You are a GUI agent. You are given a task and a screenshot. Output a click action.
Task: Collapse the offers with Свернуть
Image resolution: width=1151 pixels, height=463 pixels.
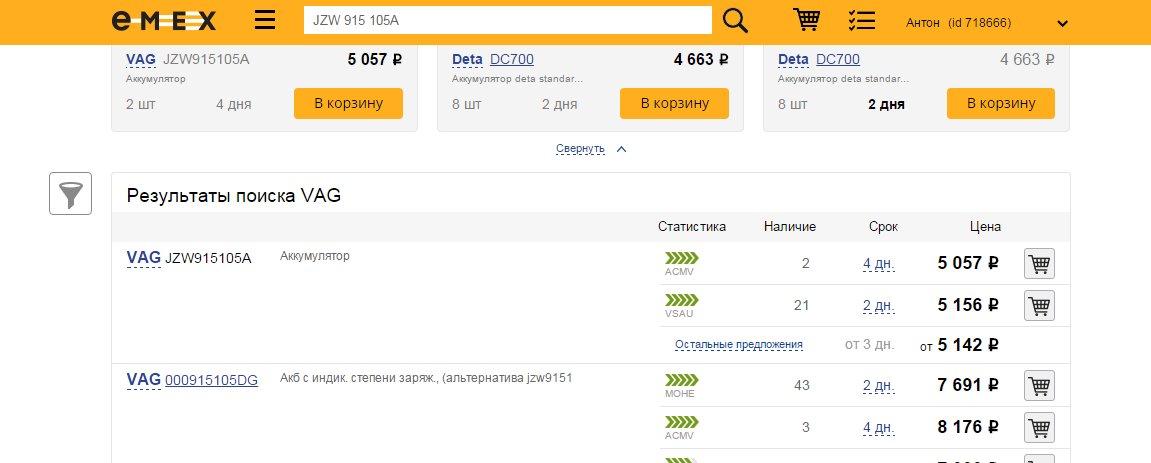(x=581, y=149)
